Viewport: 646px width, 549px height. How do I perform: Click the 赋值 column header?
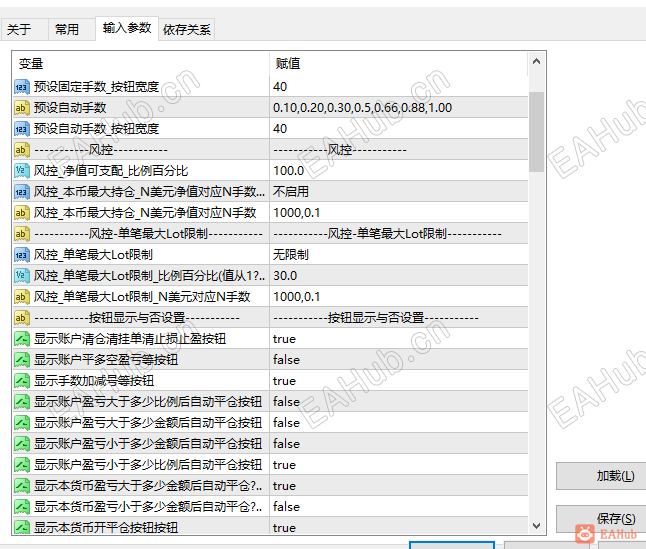(x=398, y=64)
